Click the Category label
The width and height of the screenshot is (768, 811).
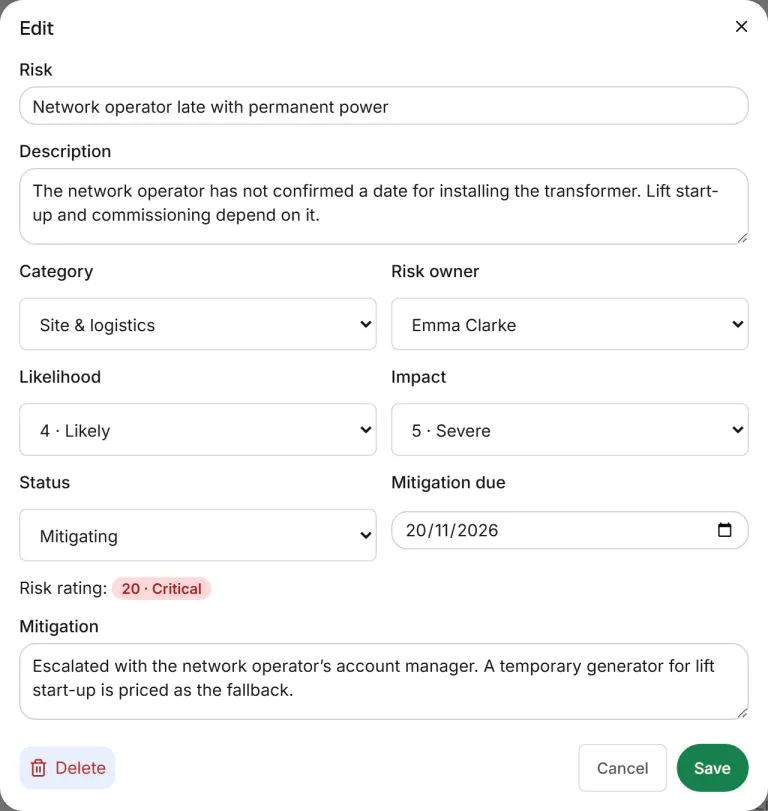click(x=56, y=272)
